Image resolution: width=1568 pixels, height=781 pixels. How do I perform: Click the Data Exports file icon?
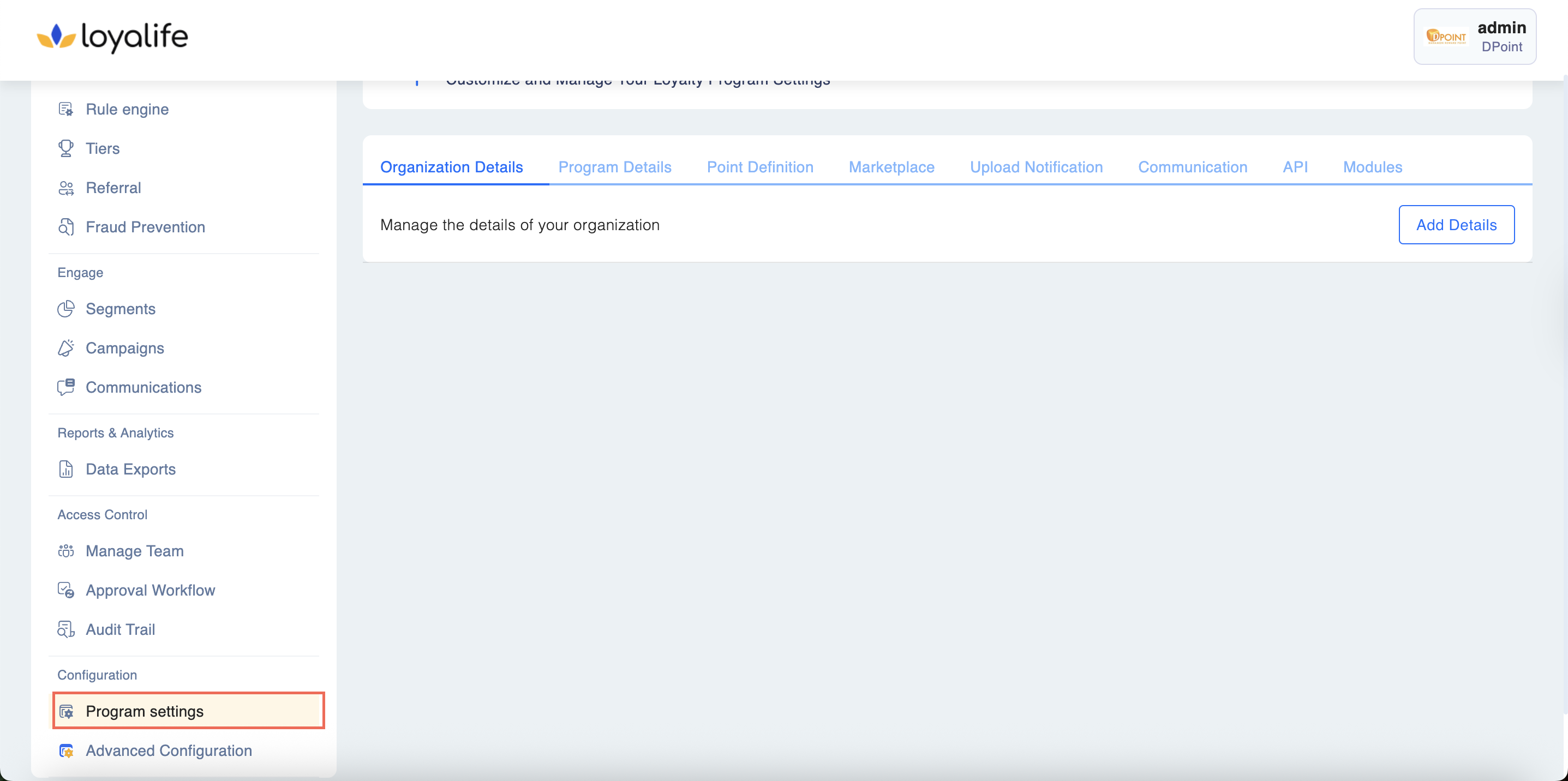65,469
